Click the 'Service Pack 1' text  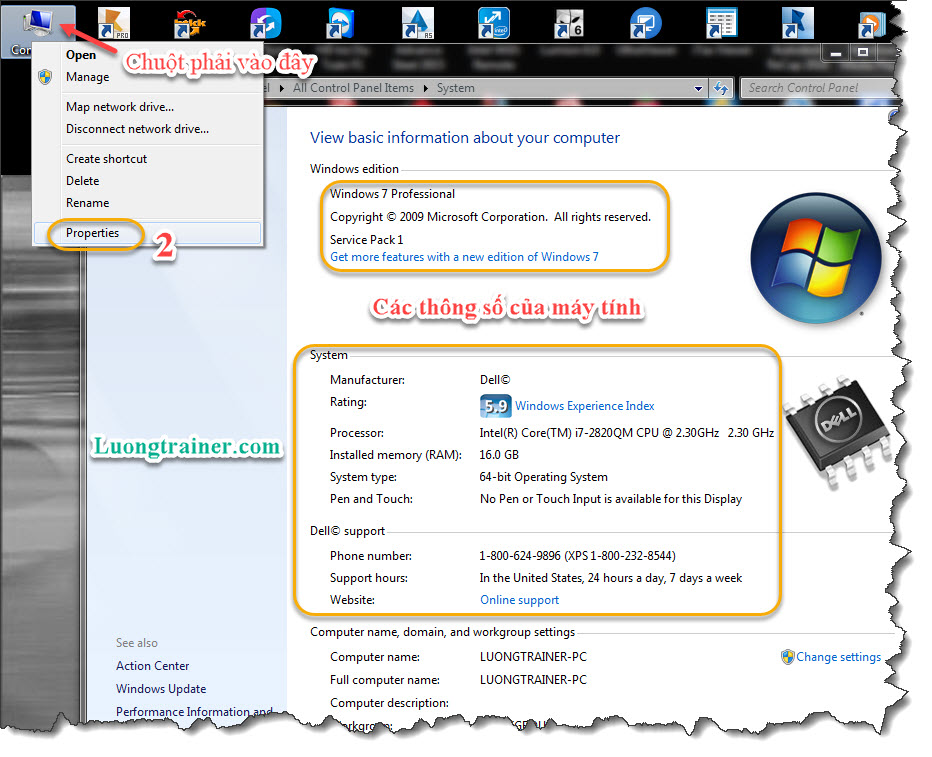(x=366, y=239)
